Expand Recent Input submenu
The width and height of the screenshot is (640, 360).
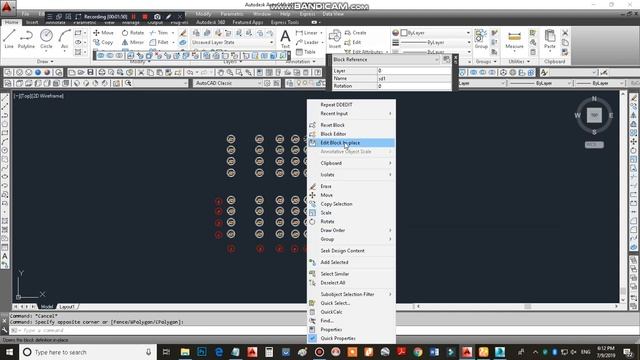click(x=351, y=113)
